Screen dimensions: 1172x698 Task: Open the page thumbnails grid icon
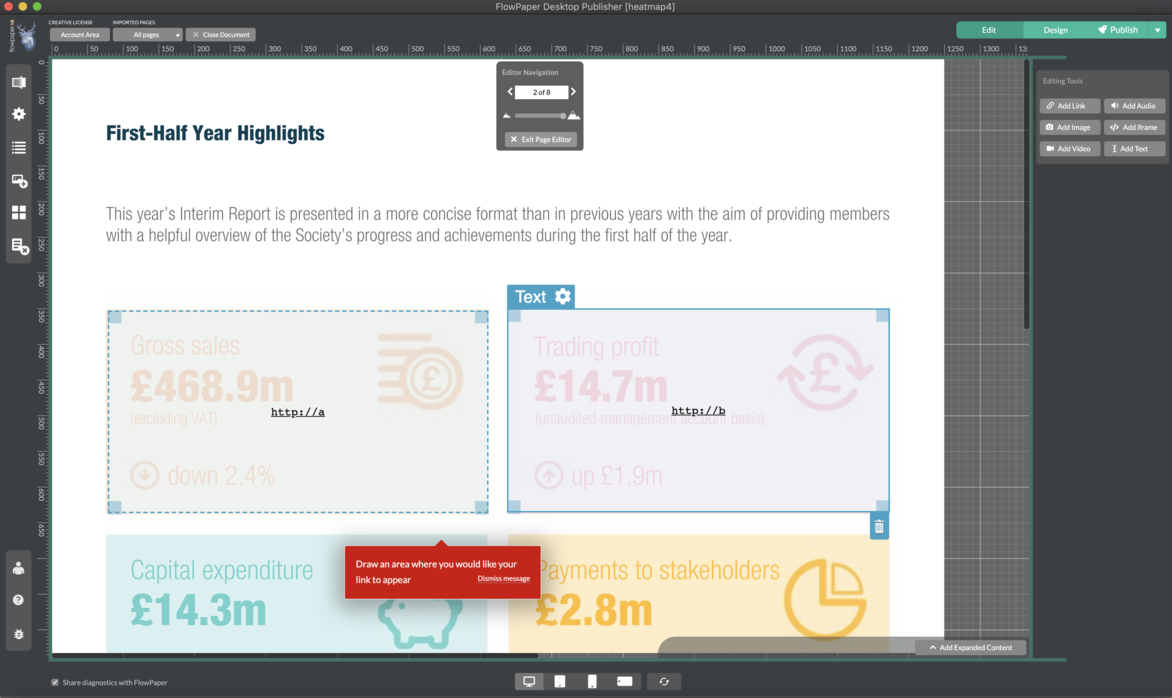tap(18, 213)
